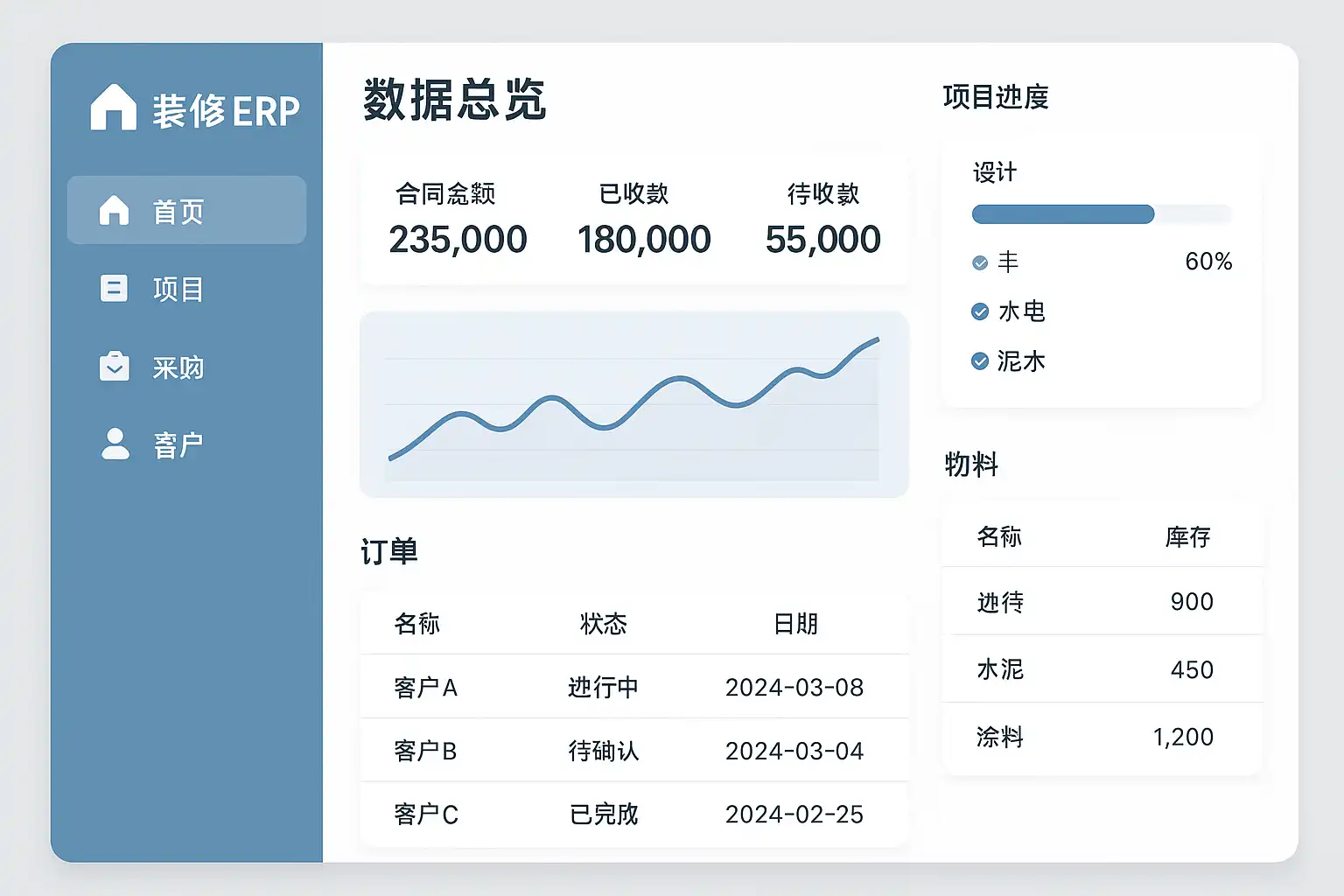Screen dimensions: 1344x896
Task: Click the 项目 document icon in the sidebar
Action: pyautogui.click(x=114, y=289)
